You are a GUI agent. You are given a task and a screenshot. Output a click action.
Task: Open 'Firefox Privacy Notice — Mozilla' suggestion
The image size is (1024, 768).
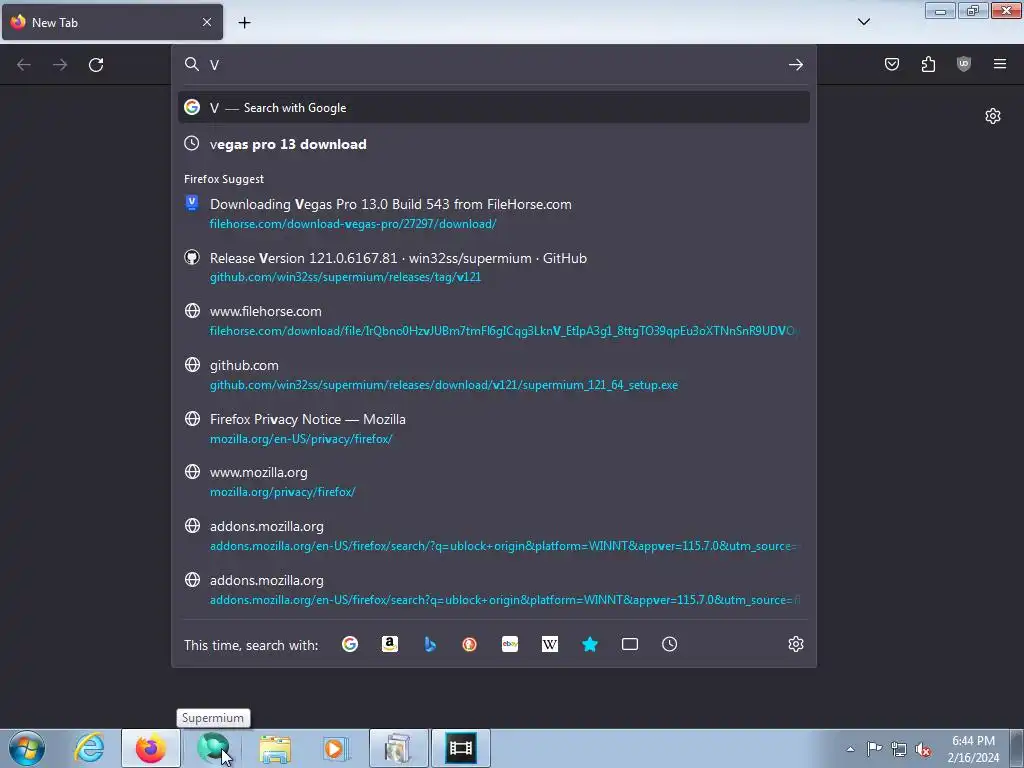[494, 428]
